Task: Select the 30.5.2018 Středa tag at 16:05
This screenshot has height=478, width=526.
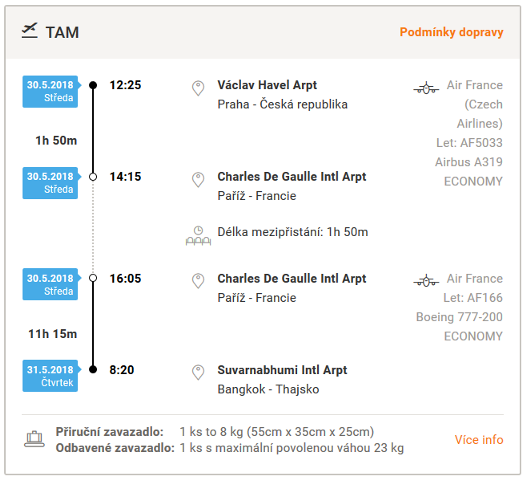Action: coord(51,284)
